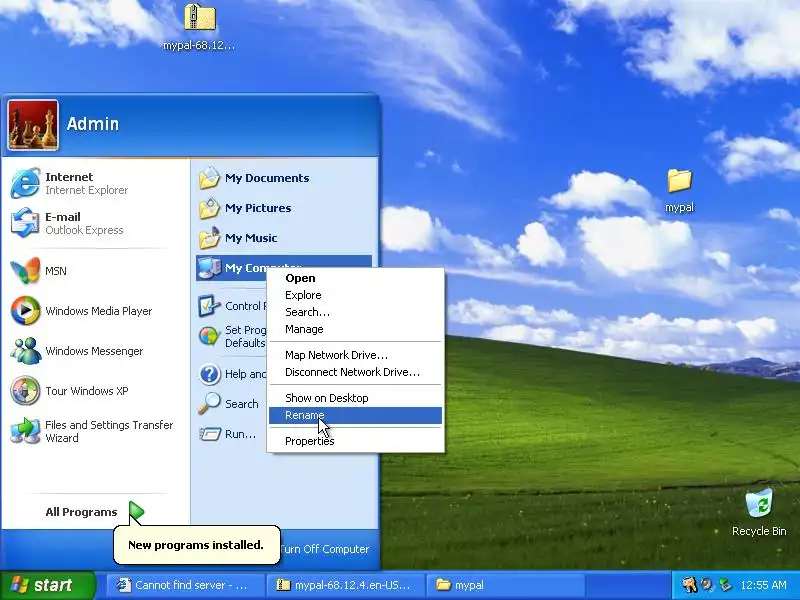The image size is (800, 600).
Task: Click the Run... icon
Action: click(209, 434)
